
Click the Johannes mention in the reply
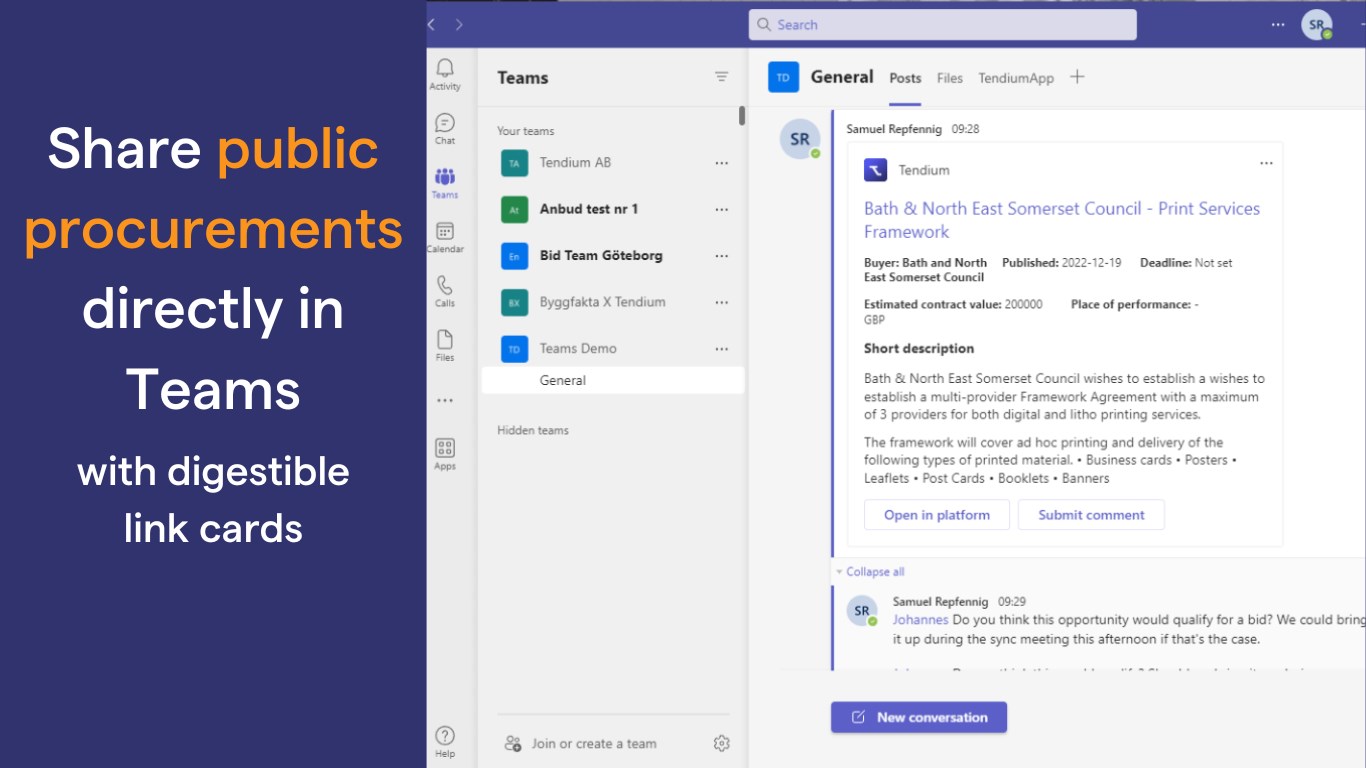pos(921,620)
